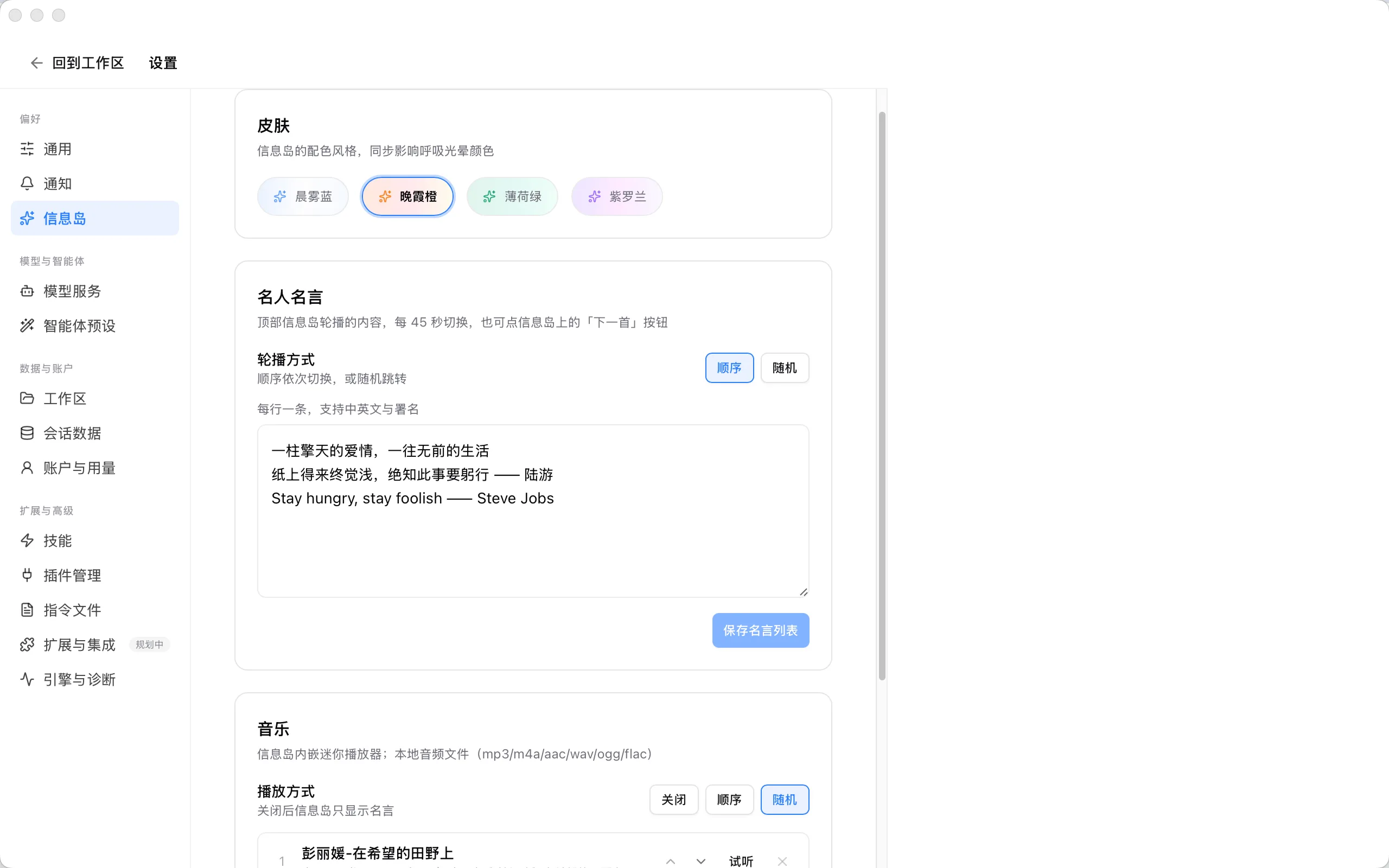
Task: Click the folder icon next to 工作区
Action: click(27, 398)
